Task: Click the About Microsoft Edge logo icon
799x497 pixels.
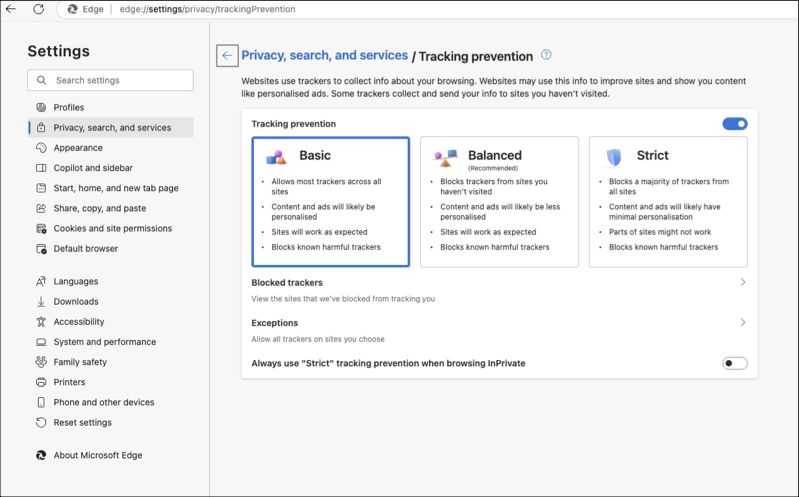Action: click(41, 455)
